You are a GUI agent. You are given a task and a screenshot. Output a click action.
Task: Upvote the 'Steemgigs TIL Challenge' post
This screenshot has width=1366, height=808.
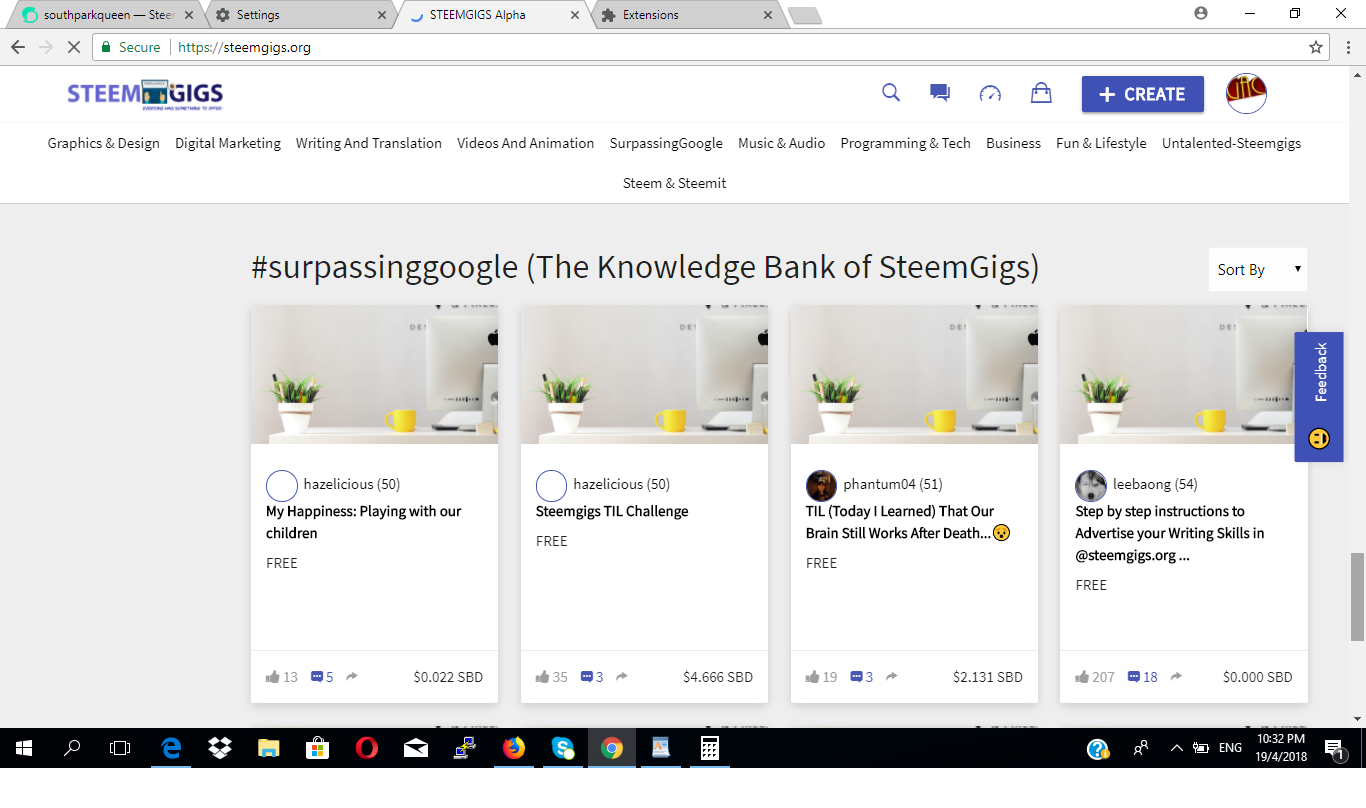[543, 677]
